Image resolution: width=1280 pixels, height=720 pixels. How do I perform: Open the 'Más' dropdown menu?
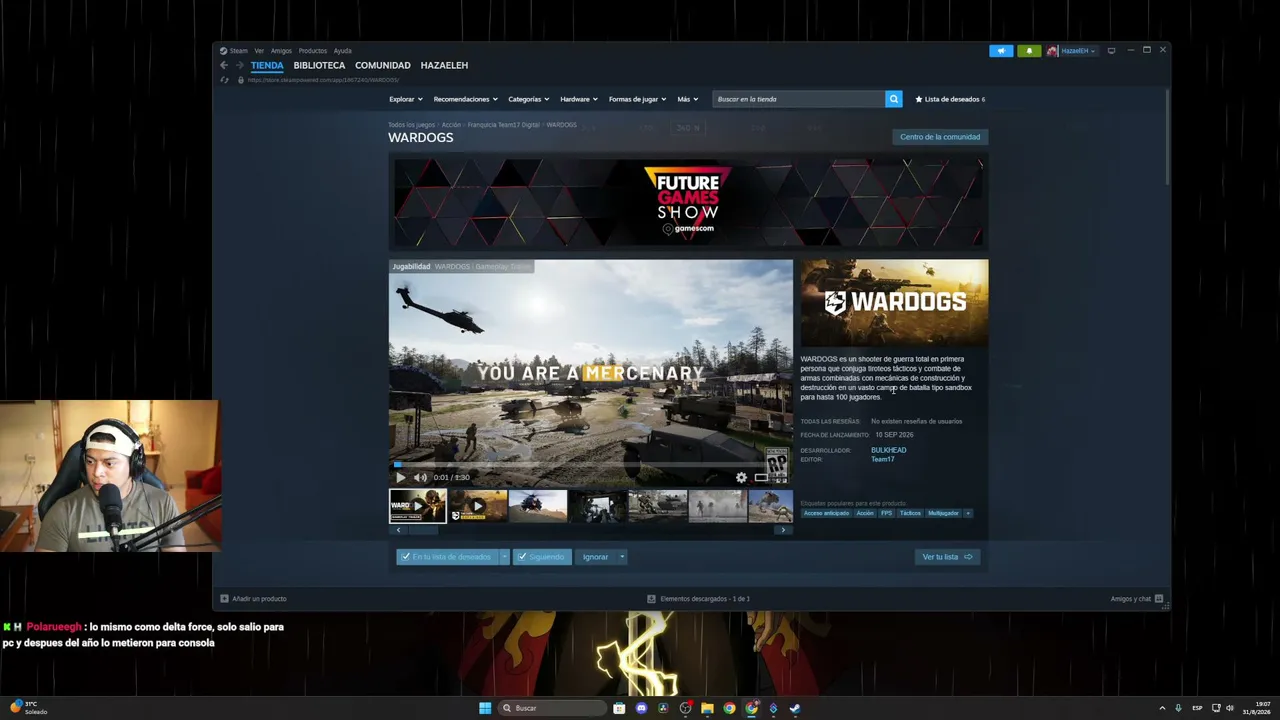pyautogui.click(x=688, y=99)
